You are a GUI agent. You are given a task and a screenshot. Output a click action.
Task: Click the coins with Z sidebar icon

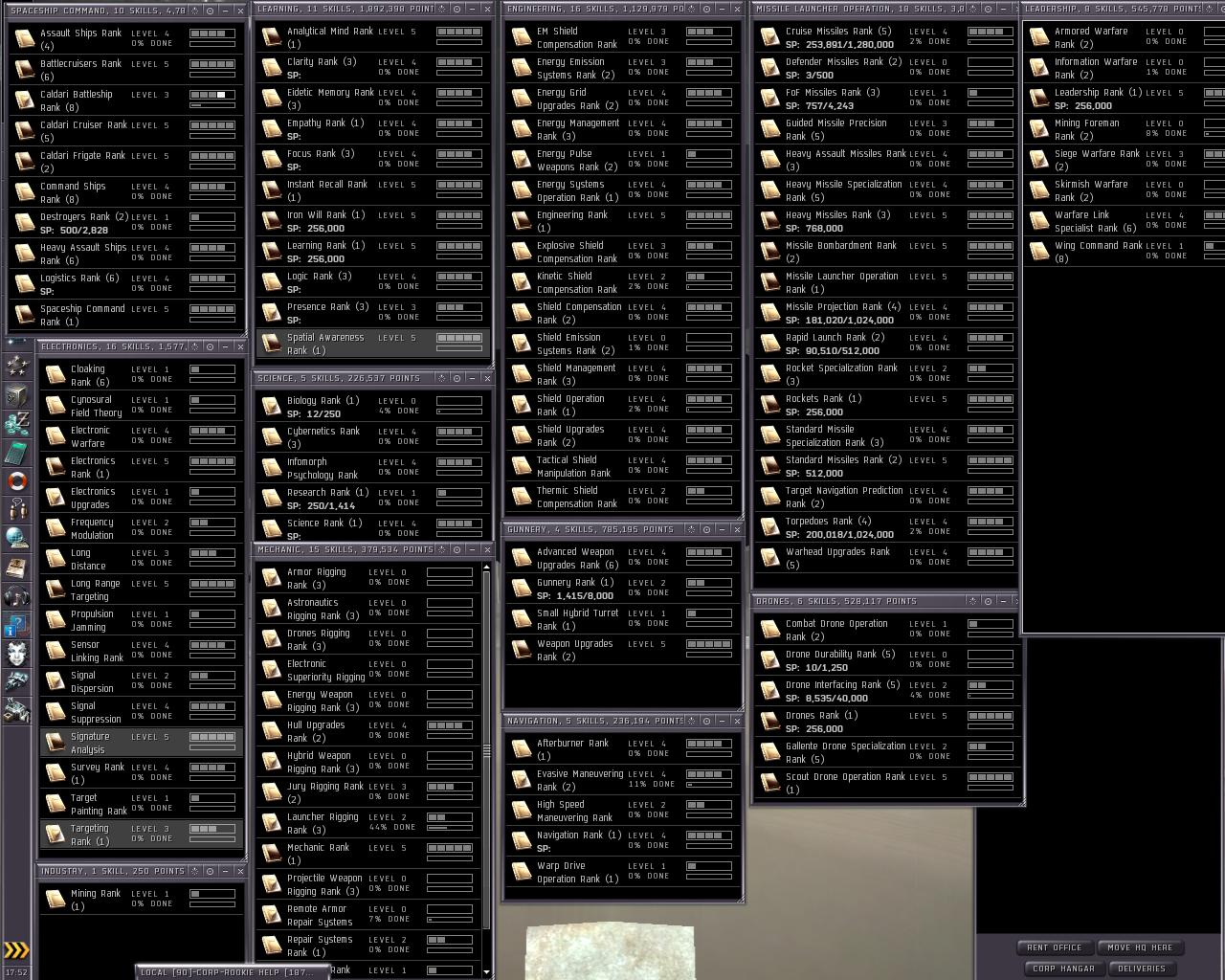coord(16,424)
